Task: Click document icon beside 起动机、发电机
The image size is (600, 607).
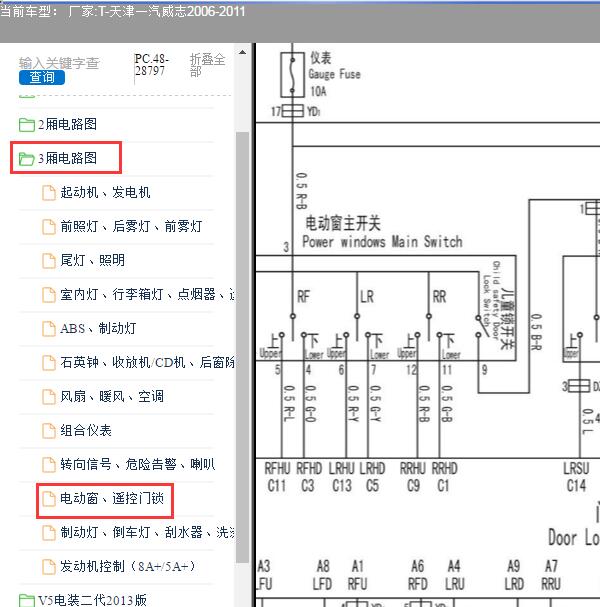Action: coord(49,193)
